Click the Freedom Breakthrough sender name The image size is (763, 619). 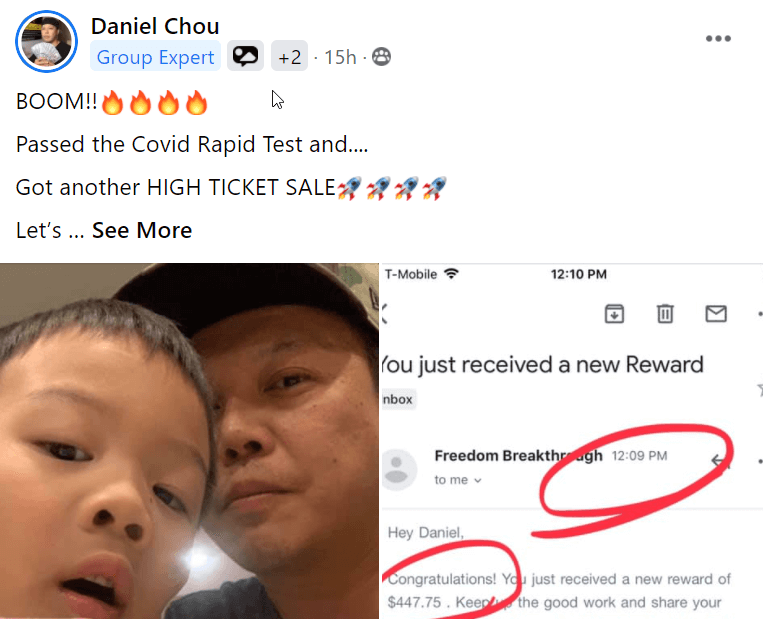(518, 455)
